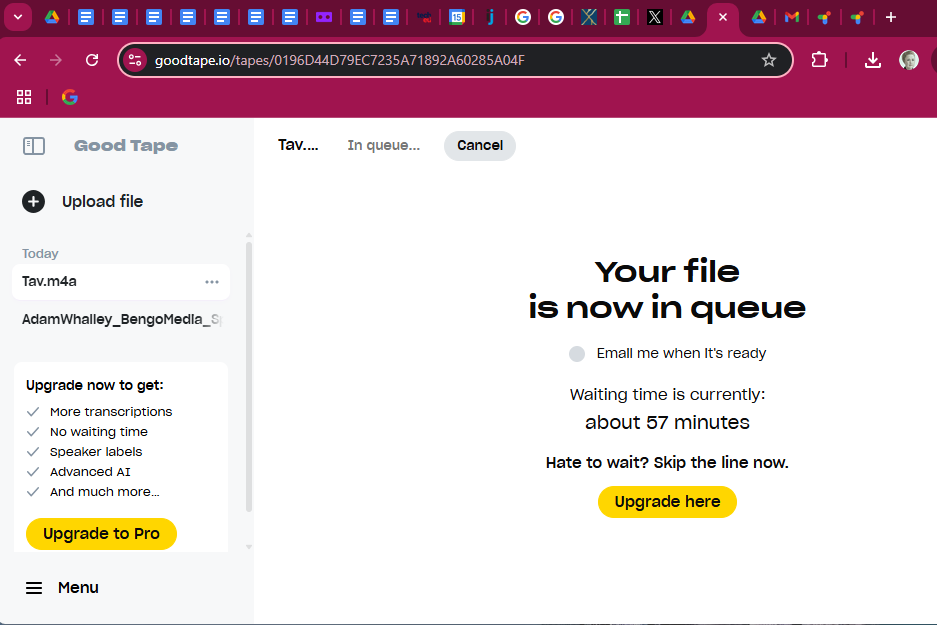Click the sidebar scroll down arrow
The width and height of the screenshot is (937, 625).
[x=249, y=547]
